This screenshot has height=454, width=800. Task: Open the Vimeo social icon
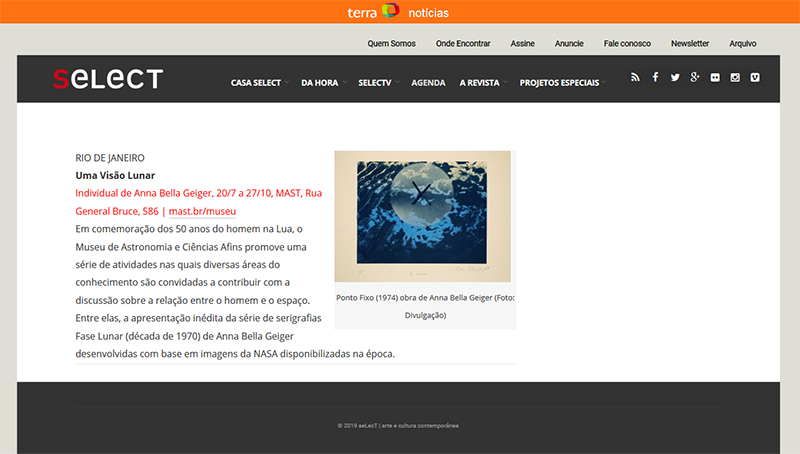point(755,78)
